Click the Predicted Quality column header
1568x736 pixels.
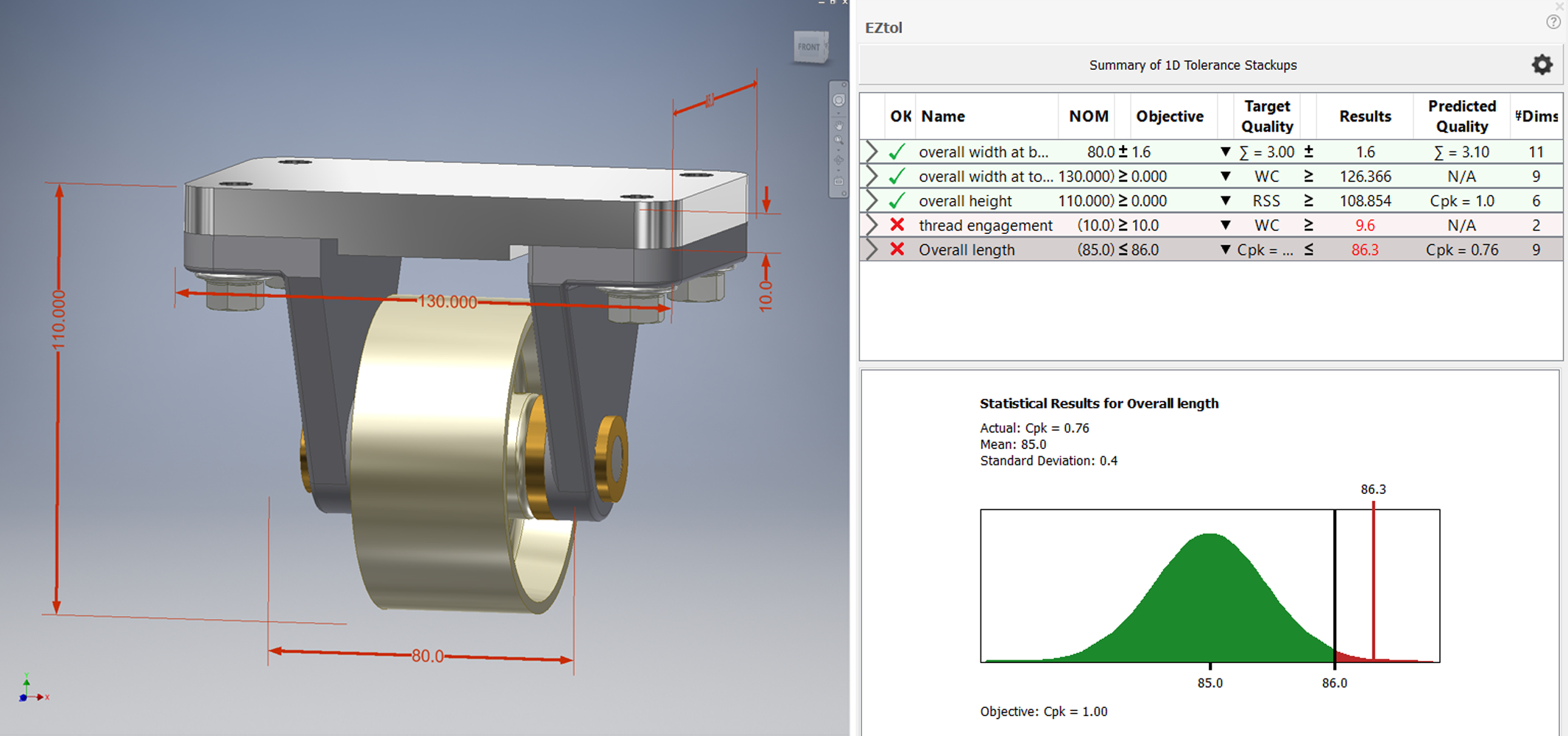(1461, 116)
